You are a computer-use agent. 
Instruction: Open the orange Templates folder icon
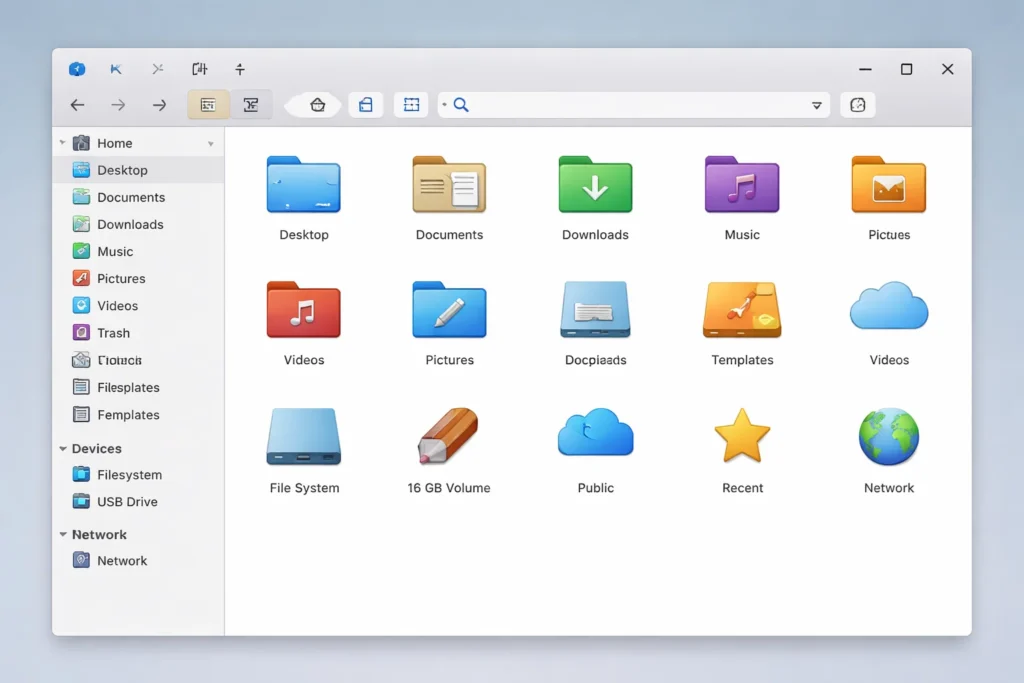coord(742,310)
